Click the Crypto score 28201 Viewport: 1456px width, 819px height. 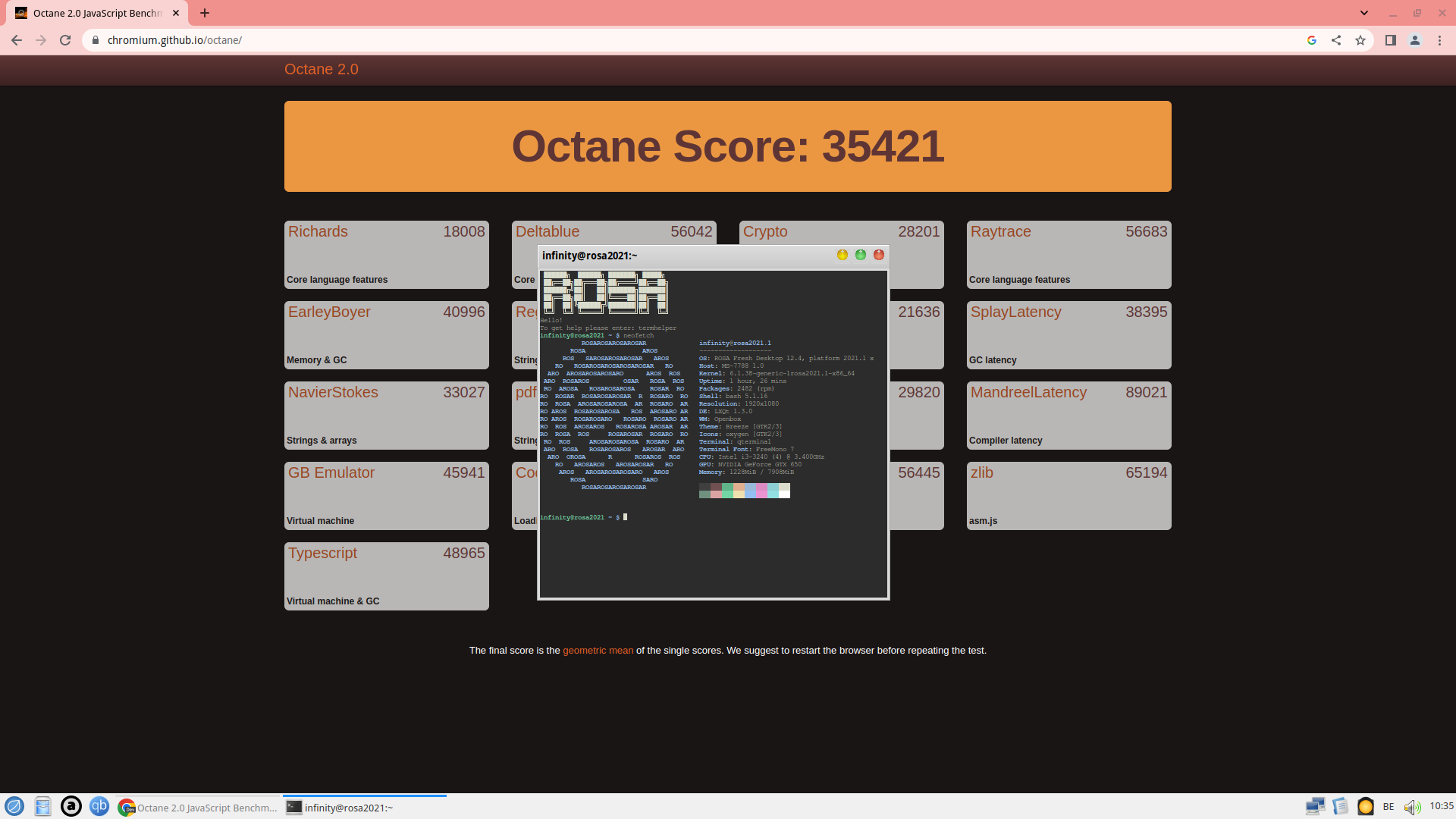919,231
